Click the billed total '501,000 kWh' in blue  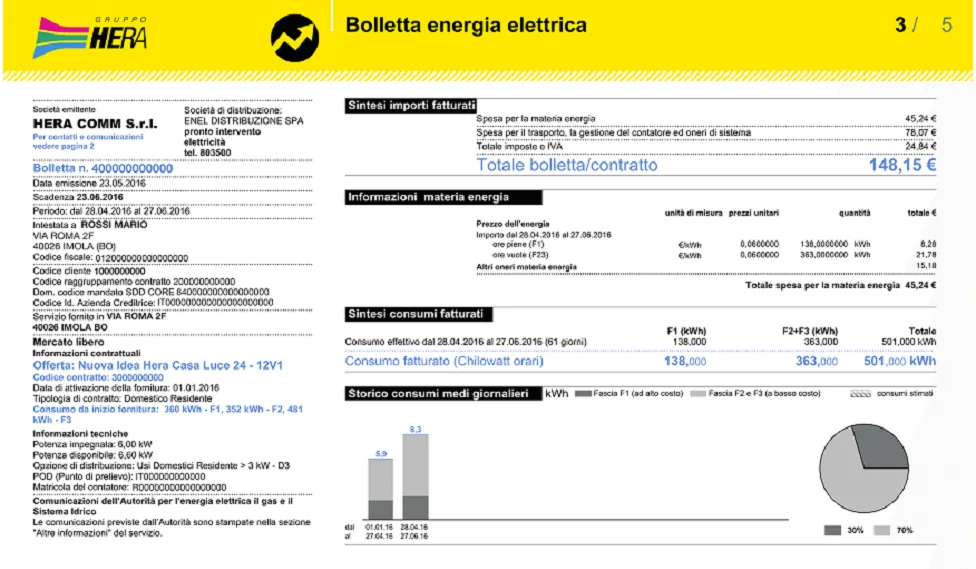(x=899, y=361)
